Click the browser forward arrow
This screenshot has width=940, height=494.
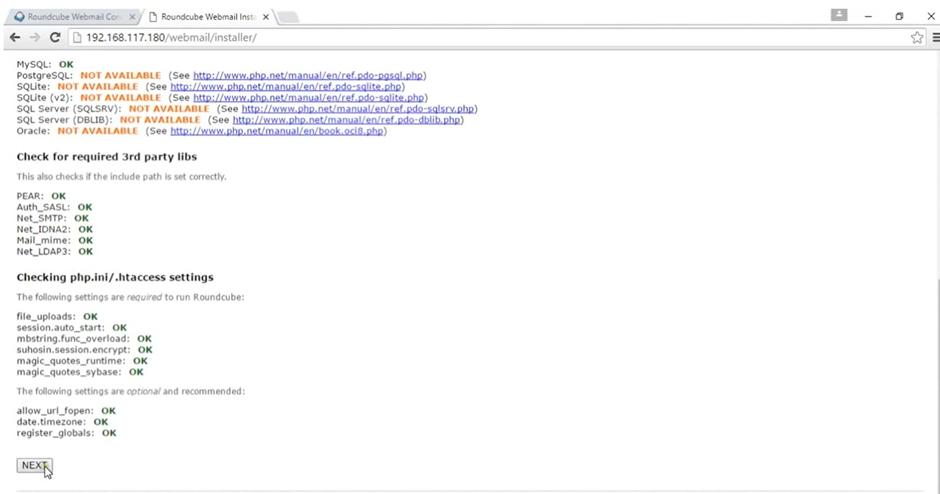click(34, 37)
